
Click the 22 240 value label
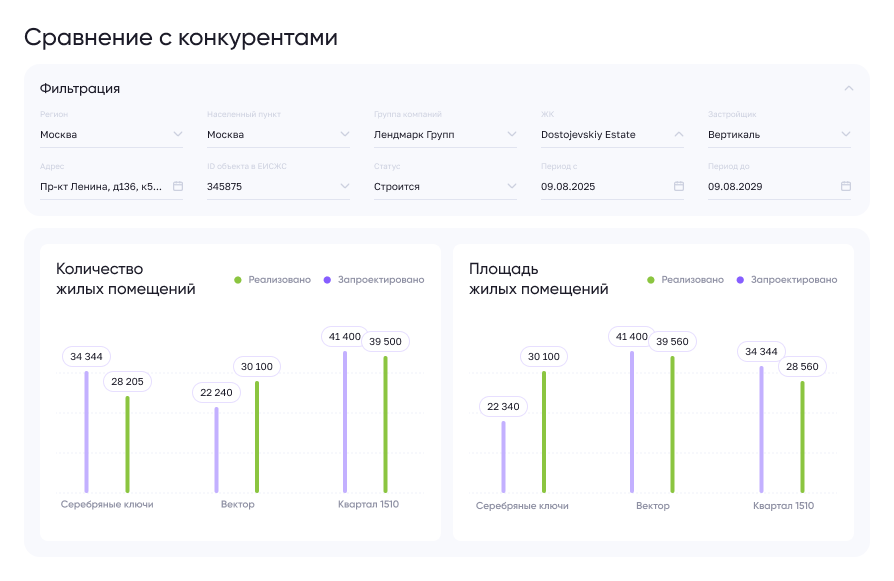216,392
